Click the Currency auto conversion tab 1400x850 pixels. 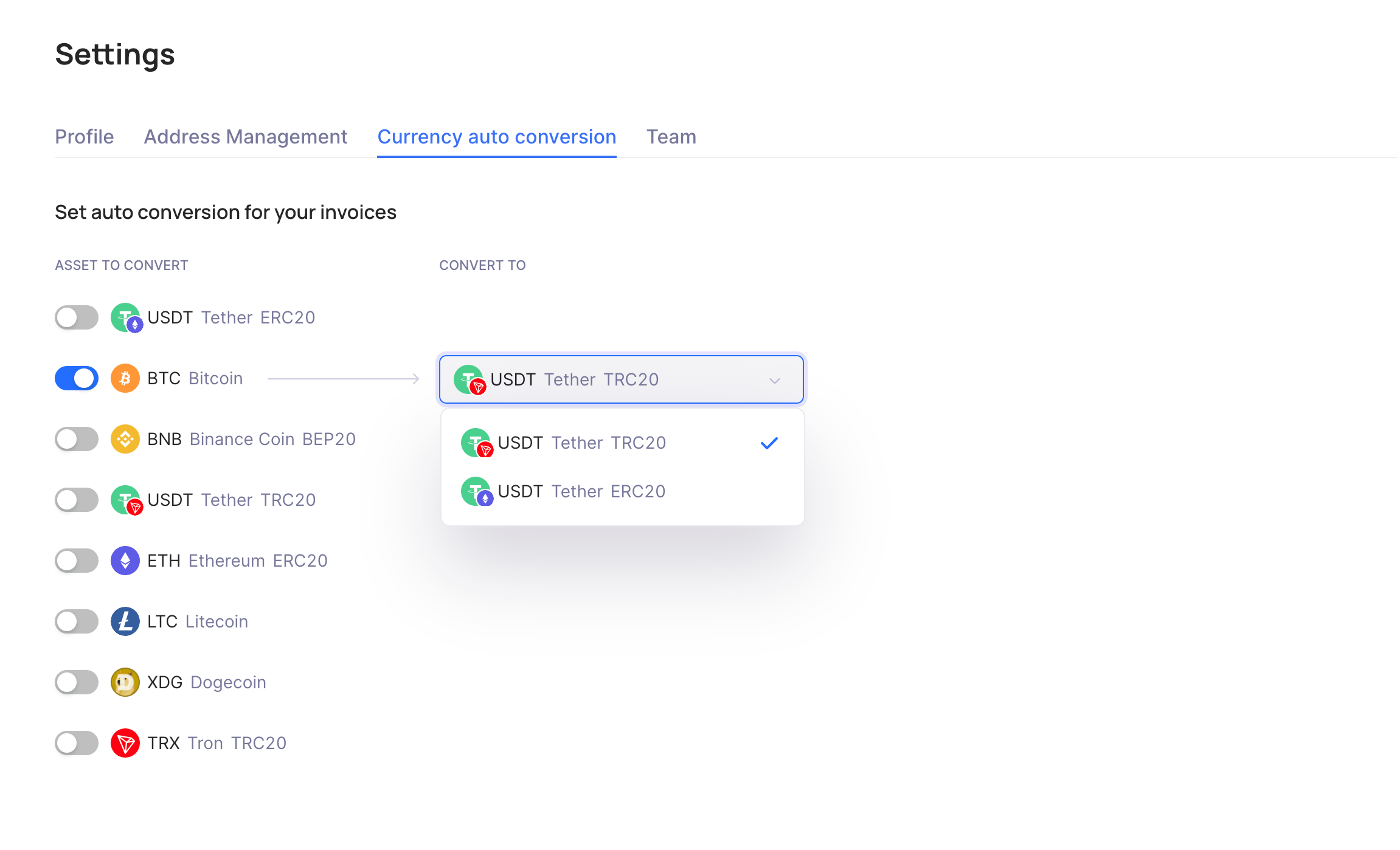point(496,137)
